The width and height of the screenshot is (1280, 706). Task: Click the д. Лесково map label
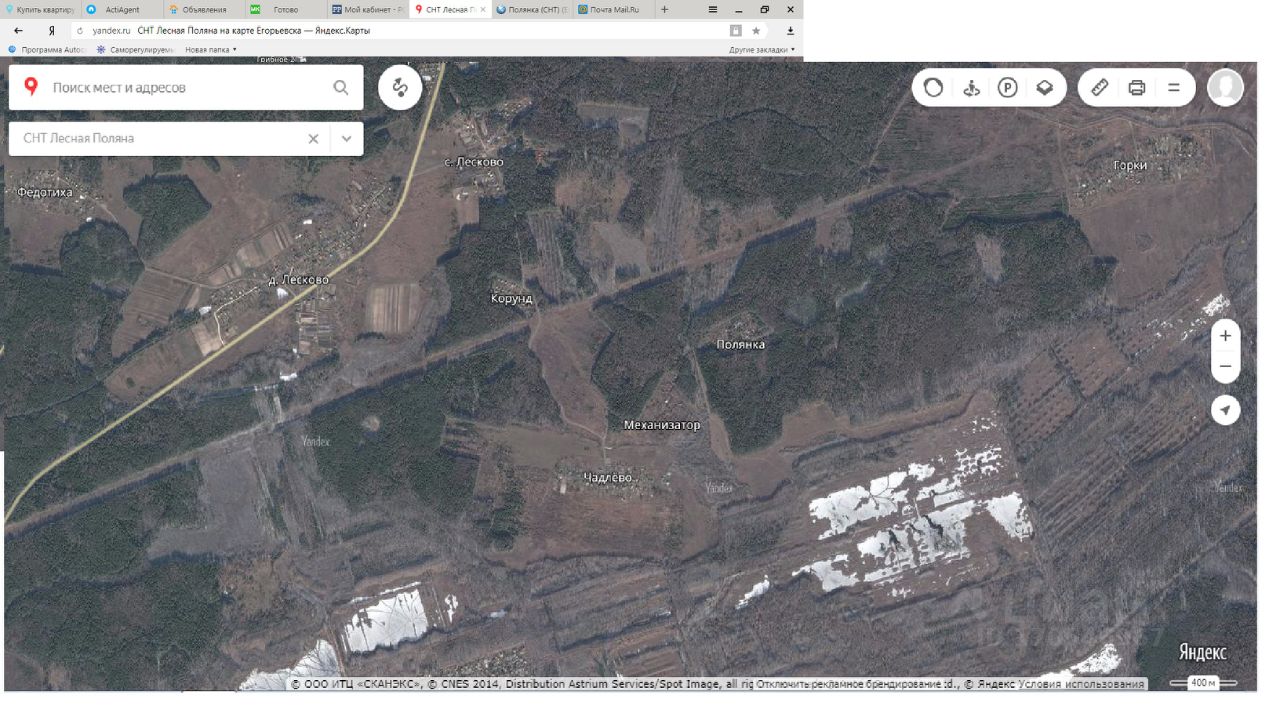pos(299,280)
